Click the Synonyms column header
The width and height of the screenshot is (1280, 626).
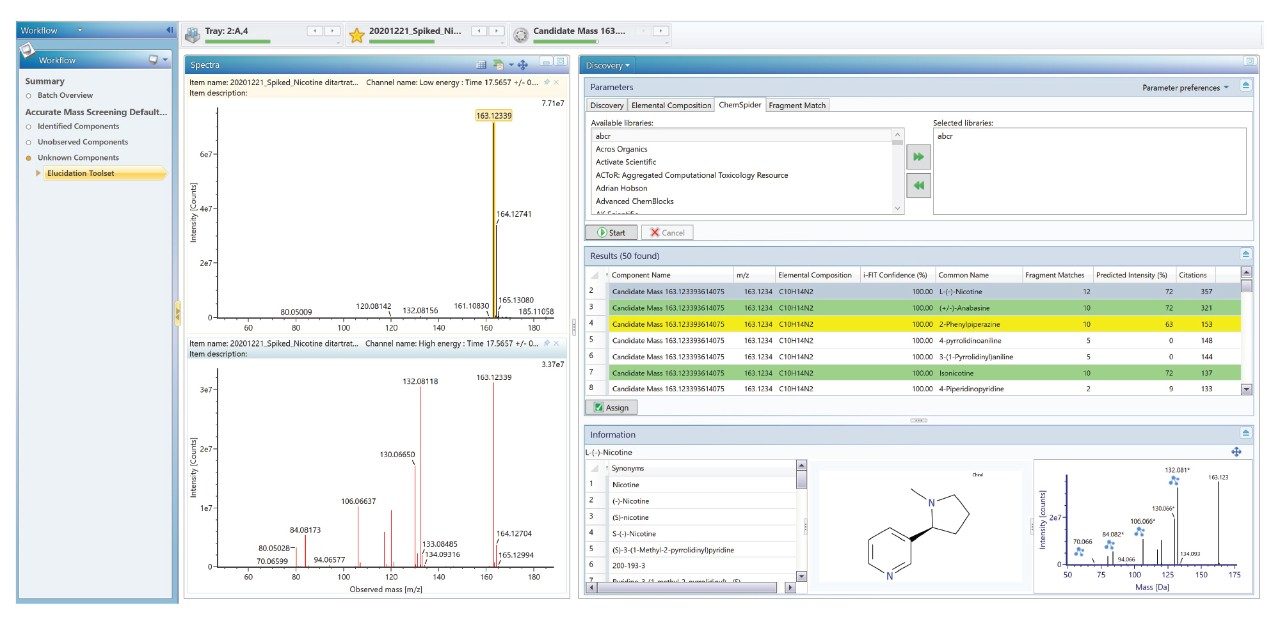(x=700, y=468)
